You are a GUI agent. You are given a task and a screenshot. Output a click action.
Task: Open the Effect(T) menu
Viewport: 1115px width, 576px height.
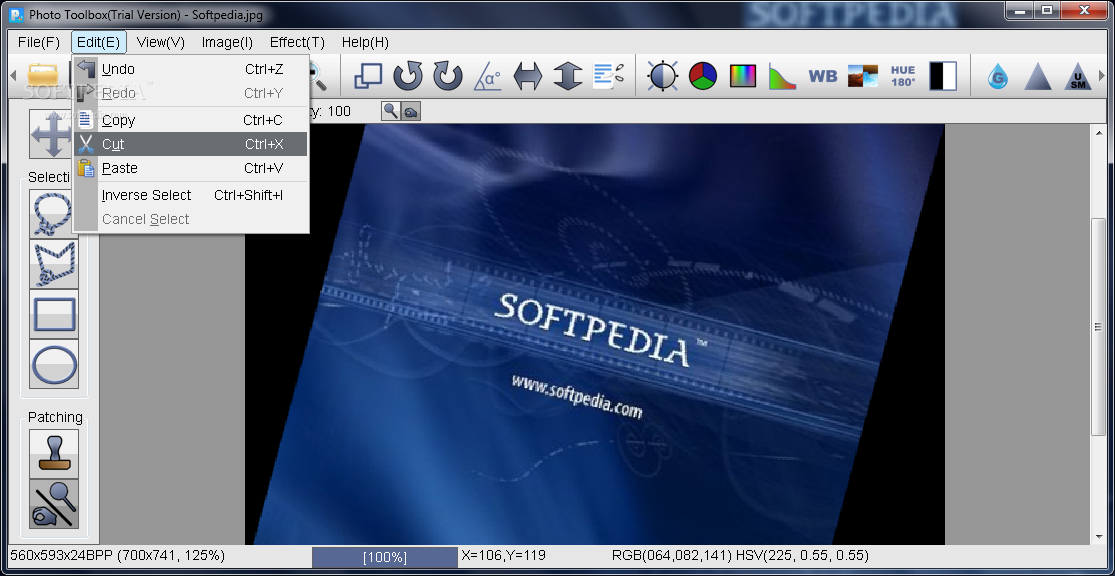[297, 42]
